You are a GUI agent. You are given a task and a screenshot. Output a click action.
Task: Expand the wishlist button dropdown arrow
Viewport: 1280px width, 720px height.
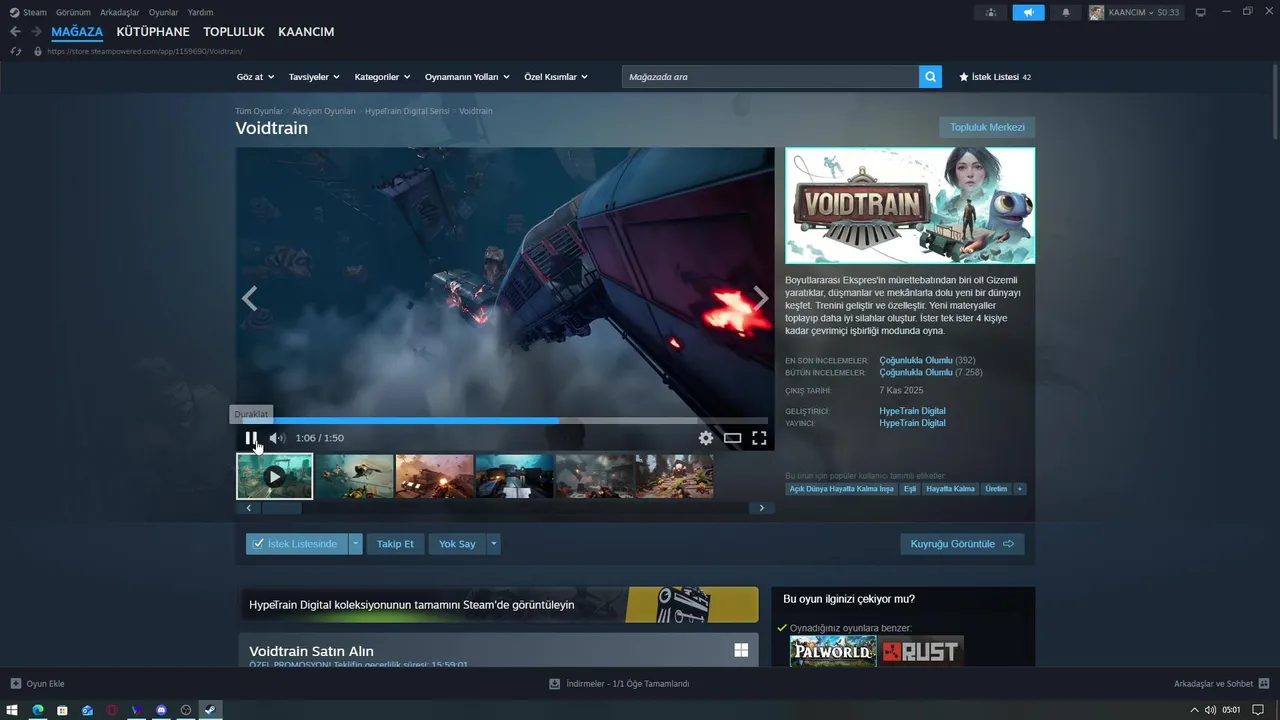pyautogui.click(x=355, y=544)
